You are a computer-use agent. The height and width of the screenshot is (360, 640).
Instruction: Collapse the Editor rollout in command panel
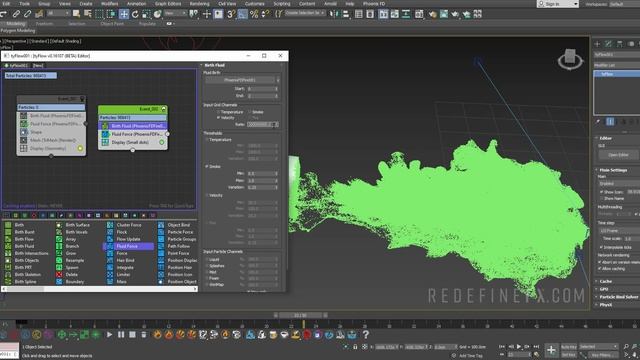(x=604, y=138)
